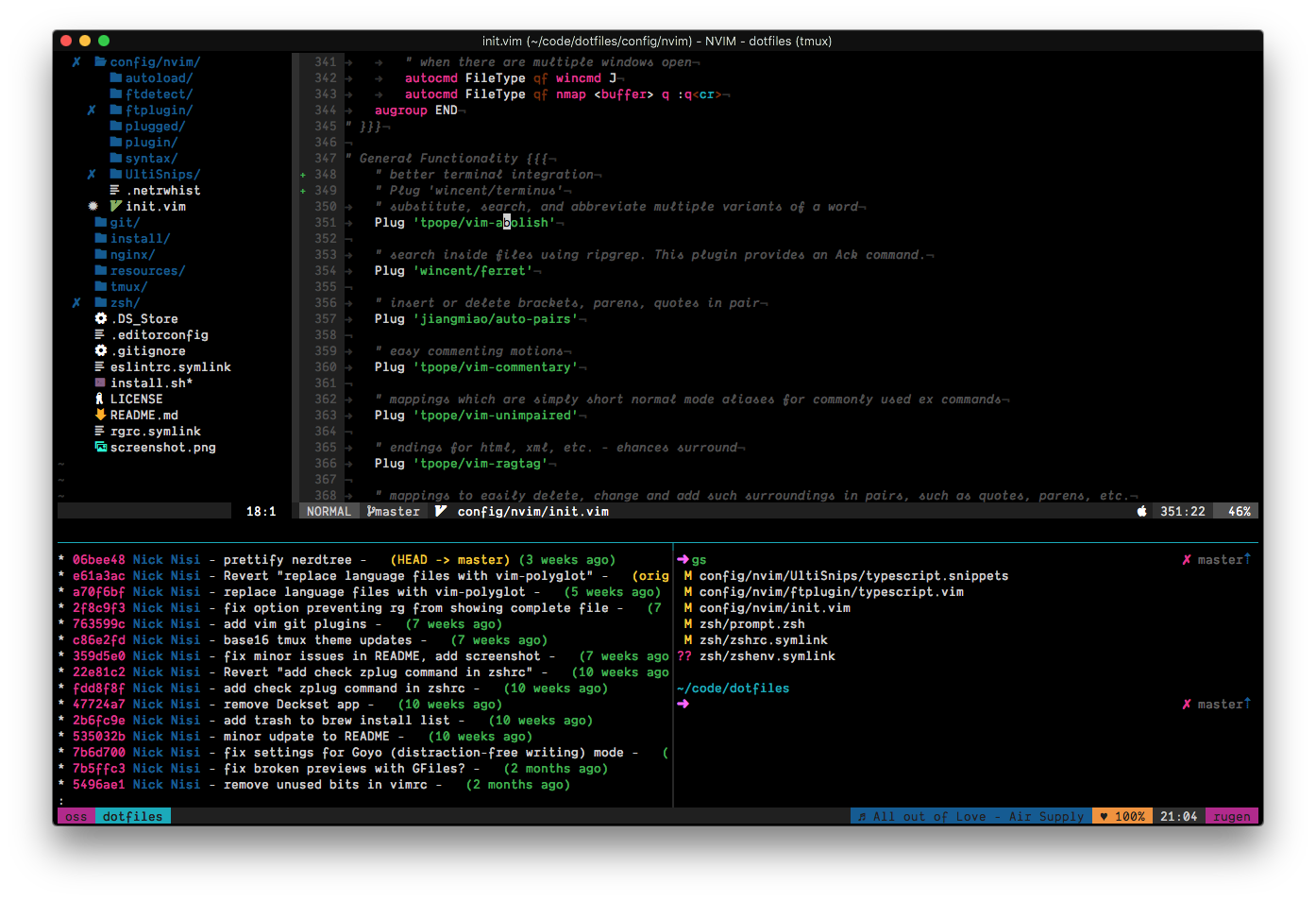Open the ftplugin/ folder label
The image size is (1316, 901).
click(159, 110)
